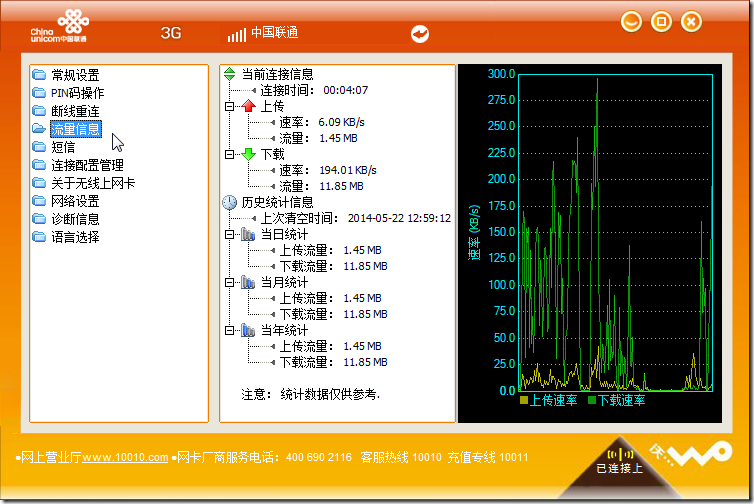Image resolution: width=754 pixels, height=504 pixels.
Task: Minimize the window with the round orange button
Action: click(631, 22)
